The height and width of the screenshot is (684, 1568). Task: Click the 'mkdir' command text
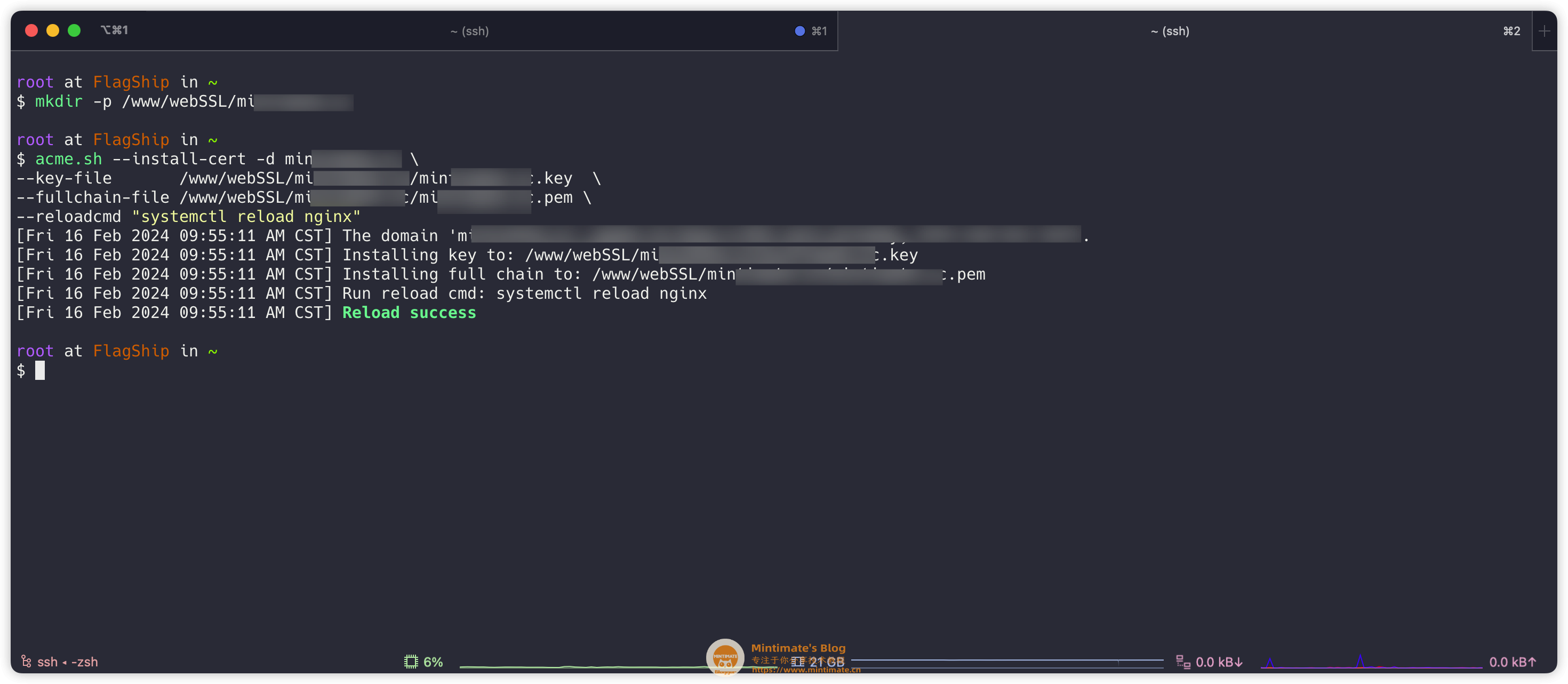(59, 102)
